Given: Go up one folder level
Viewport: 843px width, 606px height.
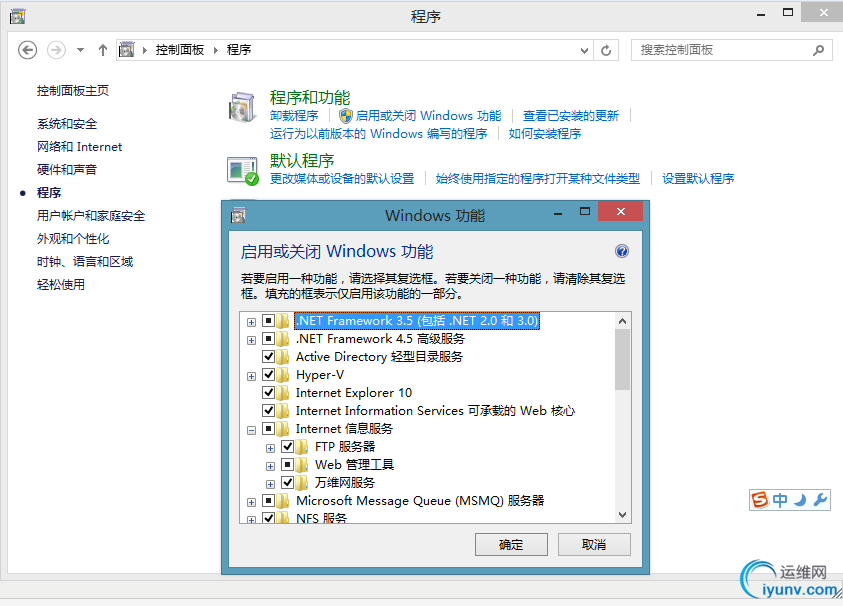Looking at the screenshot, I should pos(103,50).
